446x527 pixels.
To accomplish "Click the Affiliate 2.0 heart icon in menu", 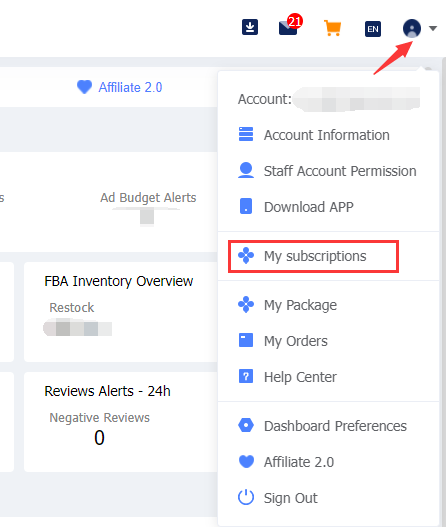I will coord(246,461).
